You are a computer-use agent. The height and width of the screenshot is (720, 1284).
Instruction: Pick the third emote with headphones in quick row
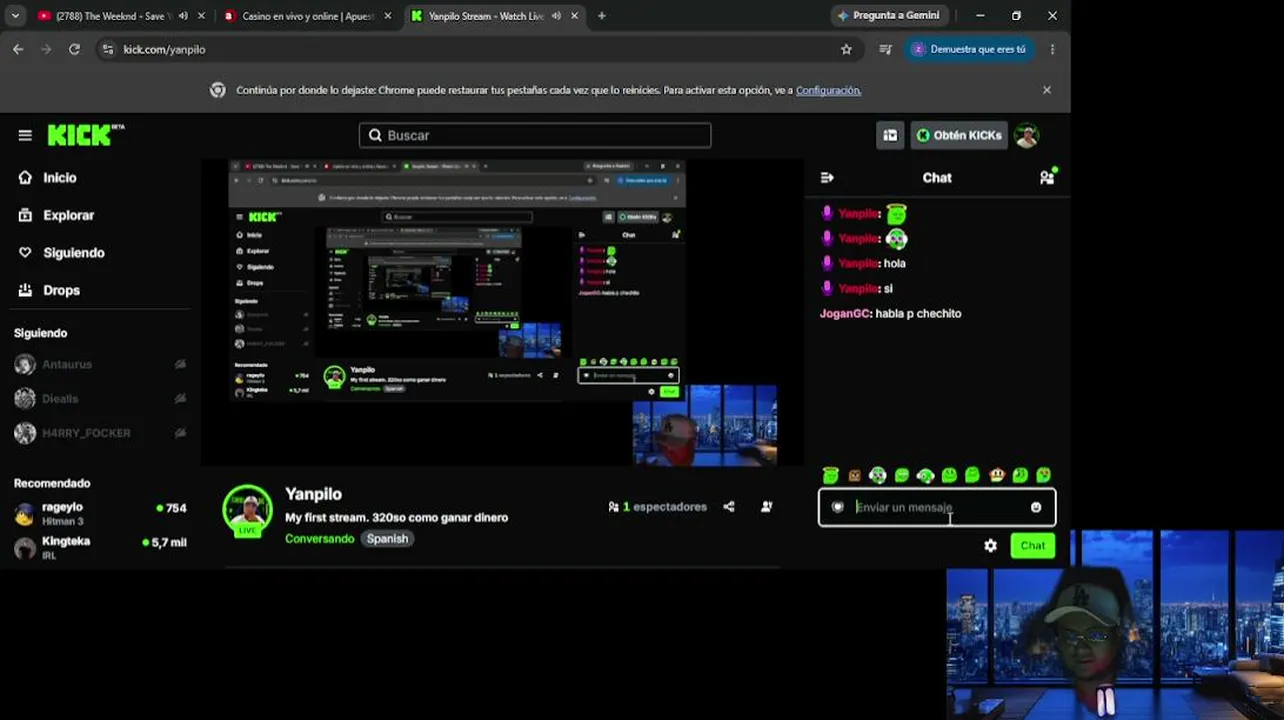877,475
